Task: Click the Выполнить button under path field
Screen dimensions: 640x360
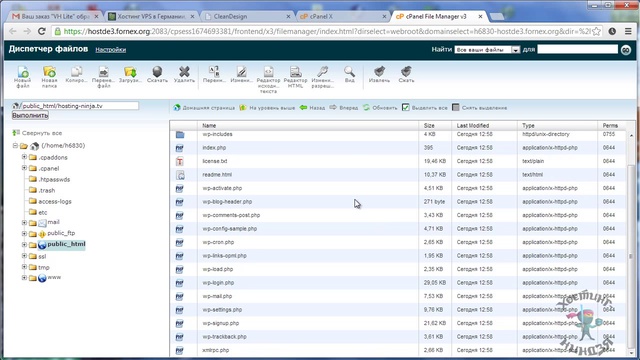Action: [x=30, y=116]
